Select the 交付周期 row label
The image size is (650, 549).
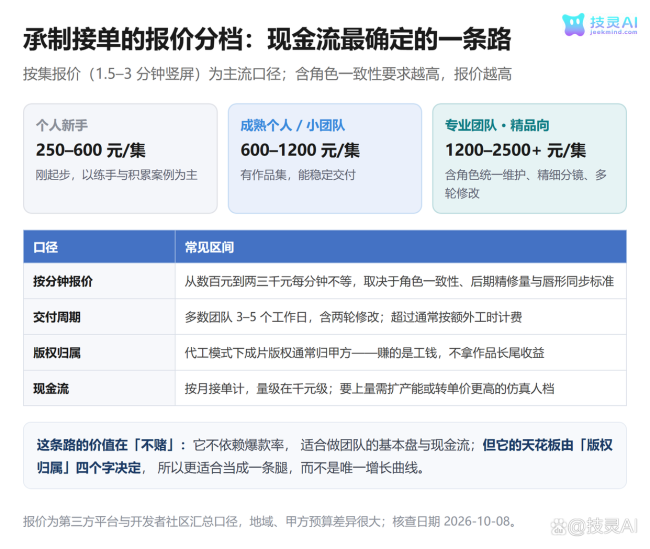click(x=57, y=317)
